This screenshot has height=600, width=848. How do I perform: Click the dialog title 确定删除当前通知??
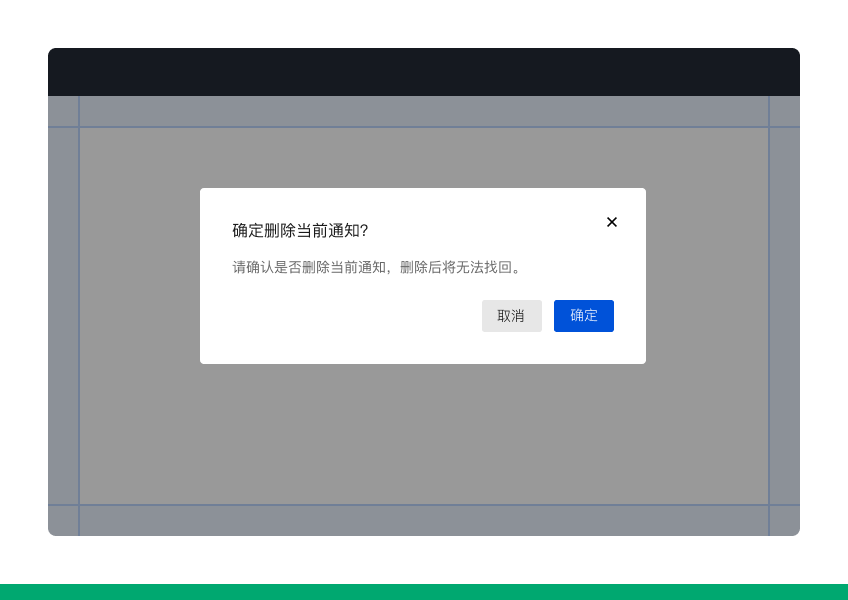coord(300,230)
